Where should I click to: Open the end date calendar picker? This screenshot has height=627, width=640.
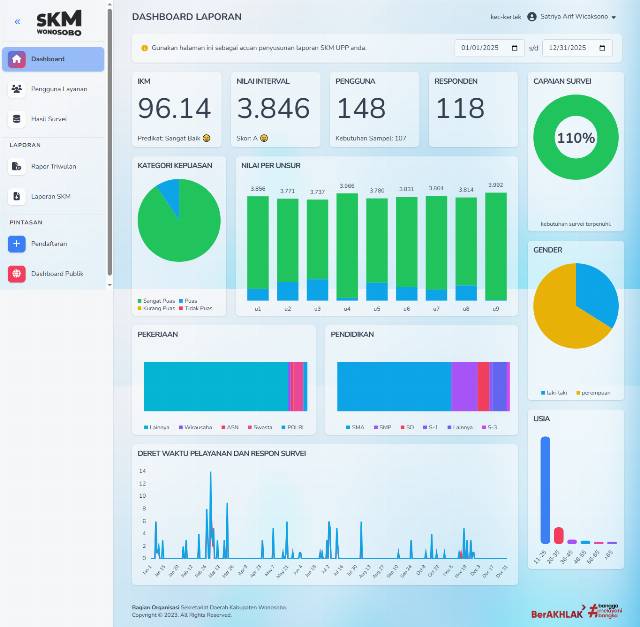(x=602, y=48)
